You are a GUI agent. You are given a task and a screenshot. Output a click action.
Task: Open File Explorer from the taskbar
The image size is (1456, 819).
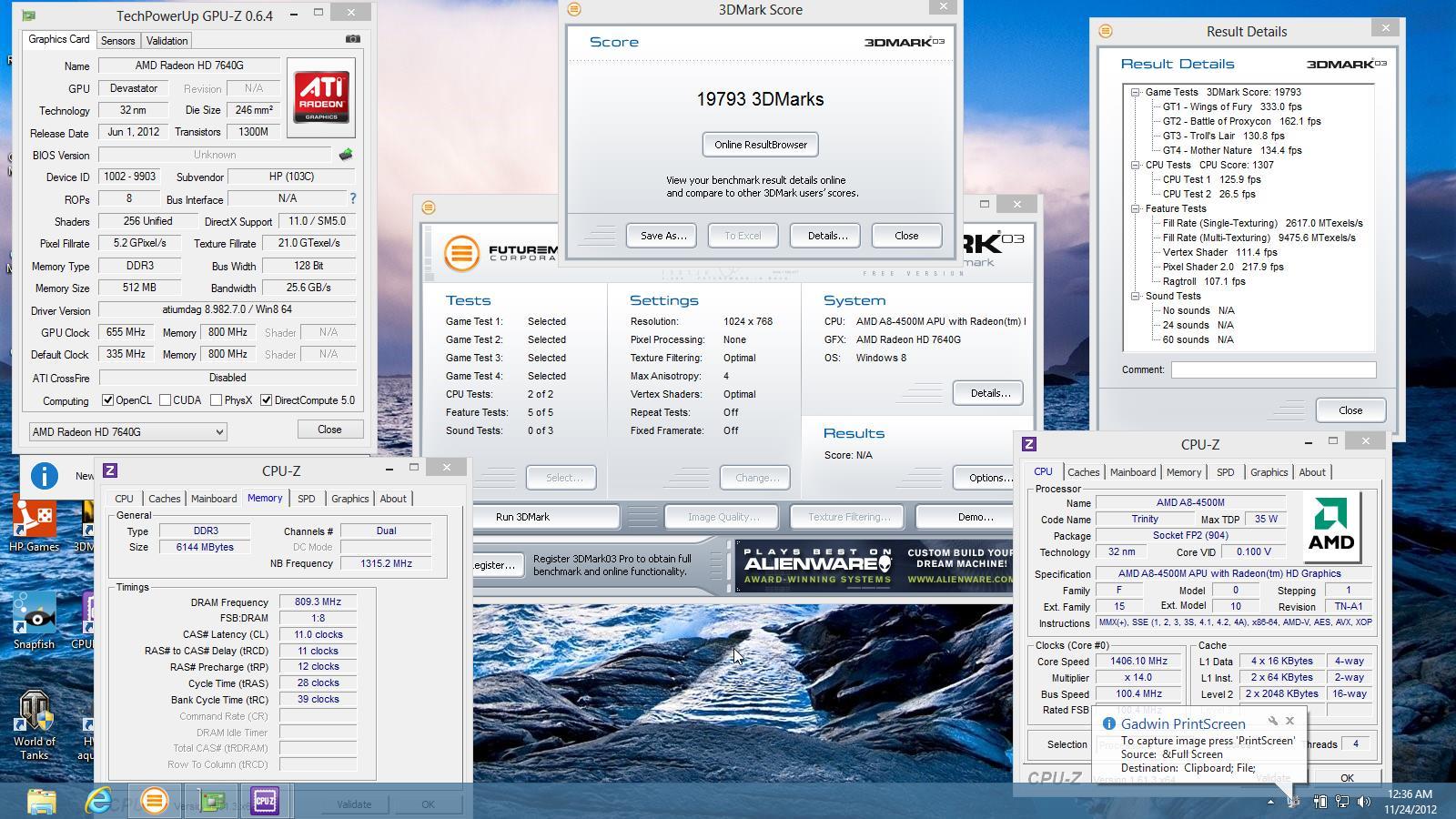coord(41,801)
